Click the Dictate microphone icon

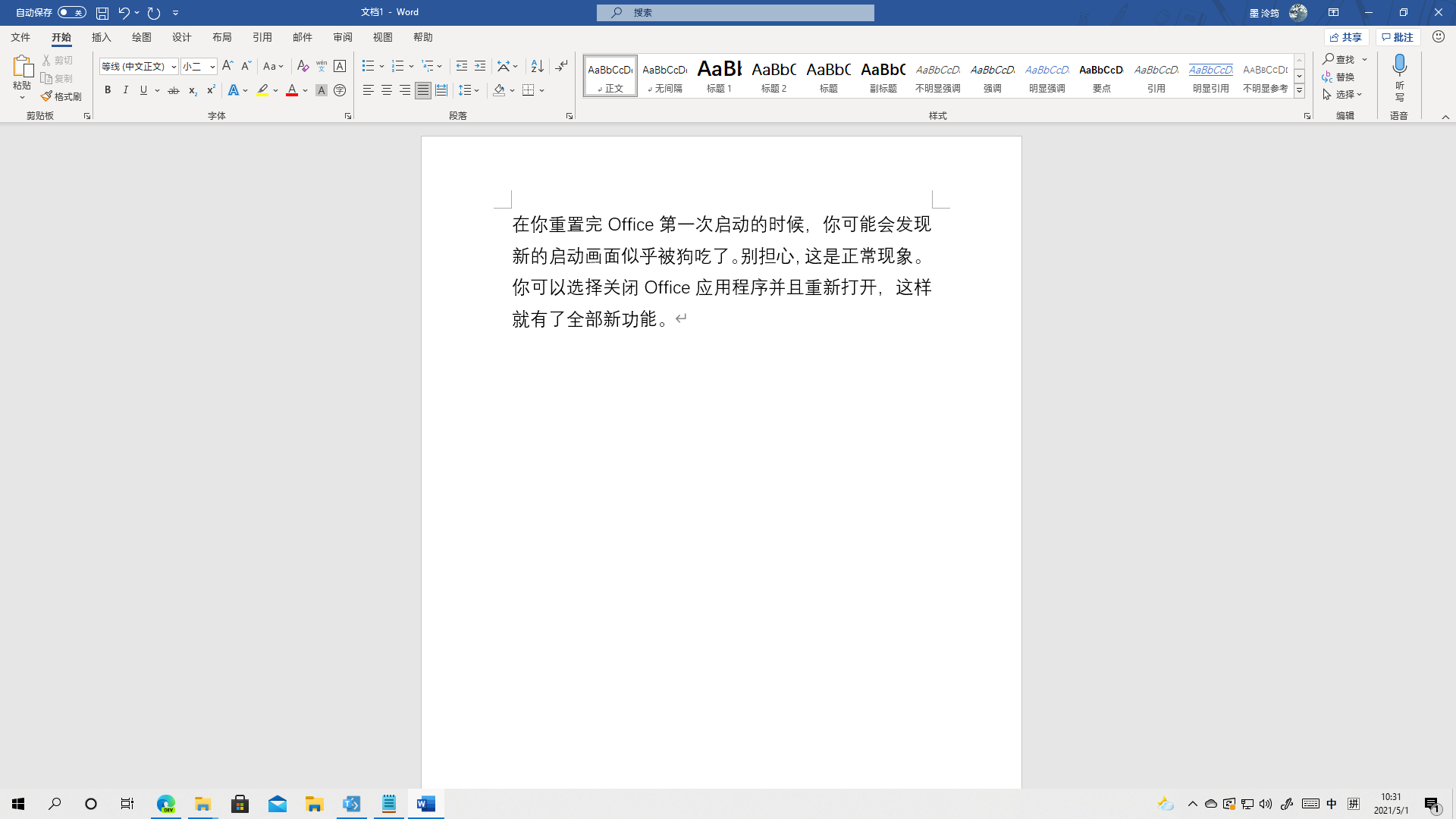1400,65
